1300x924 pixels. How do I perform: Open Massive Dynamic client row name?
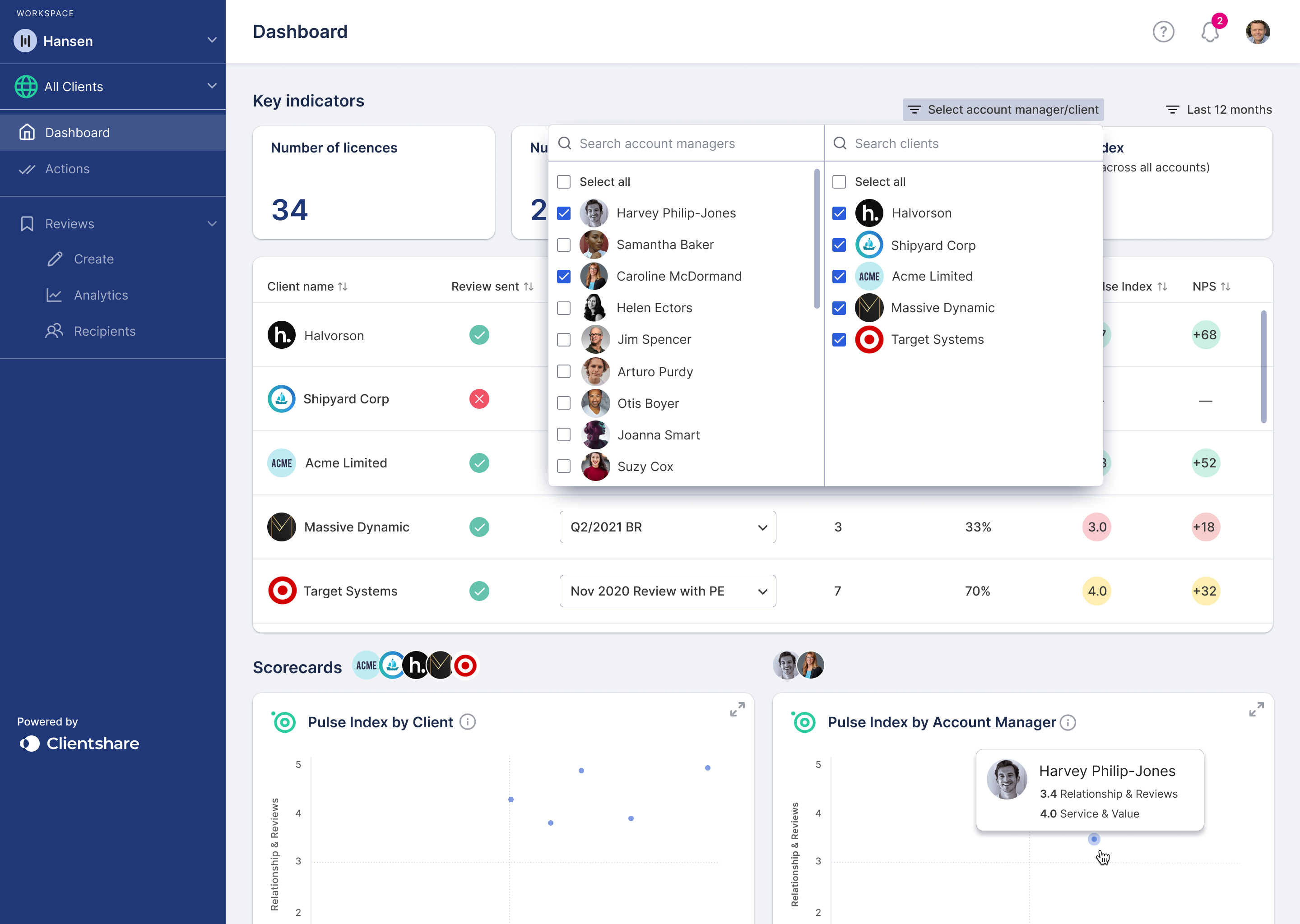[357, 527]
